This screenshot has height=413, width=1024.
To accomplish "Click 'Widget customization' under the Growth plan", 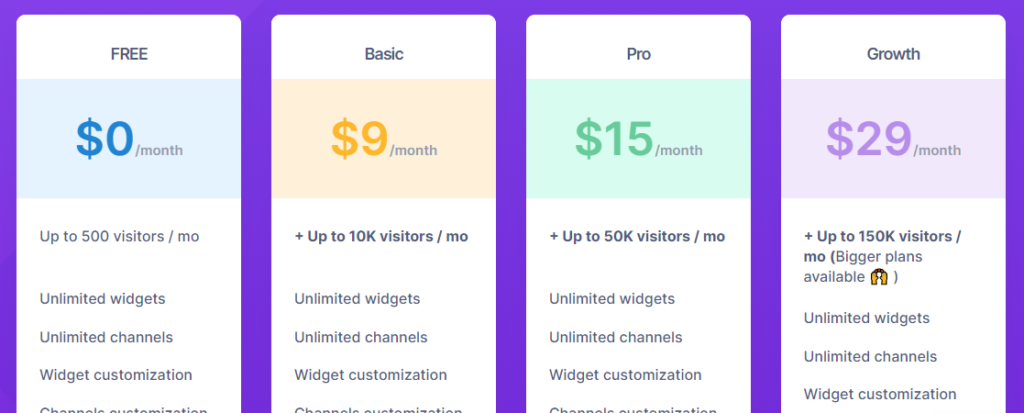I will click(x=880, y=394).
